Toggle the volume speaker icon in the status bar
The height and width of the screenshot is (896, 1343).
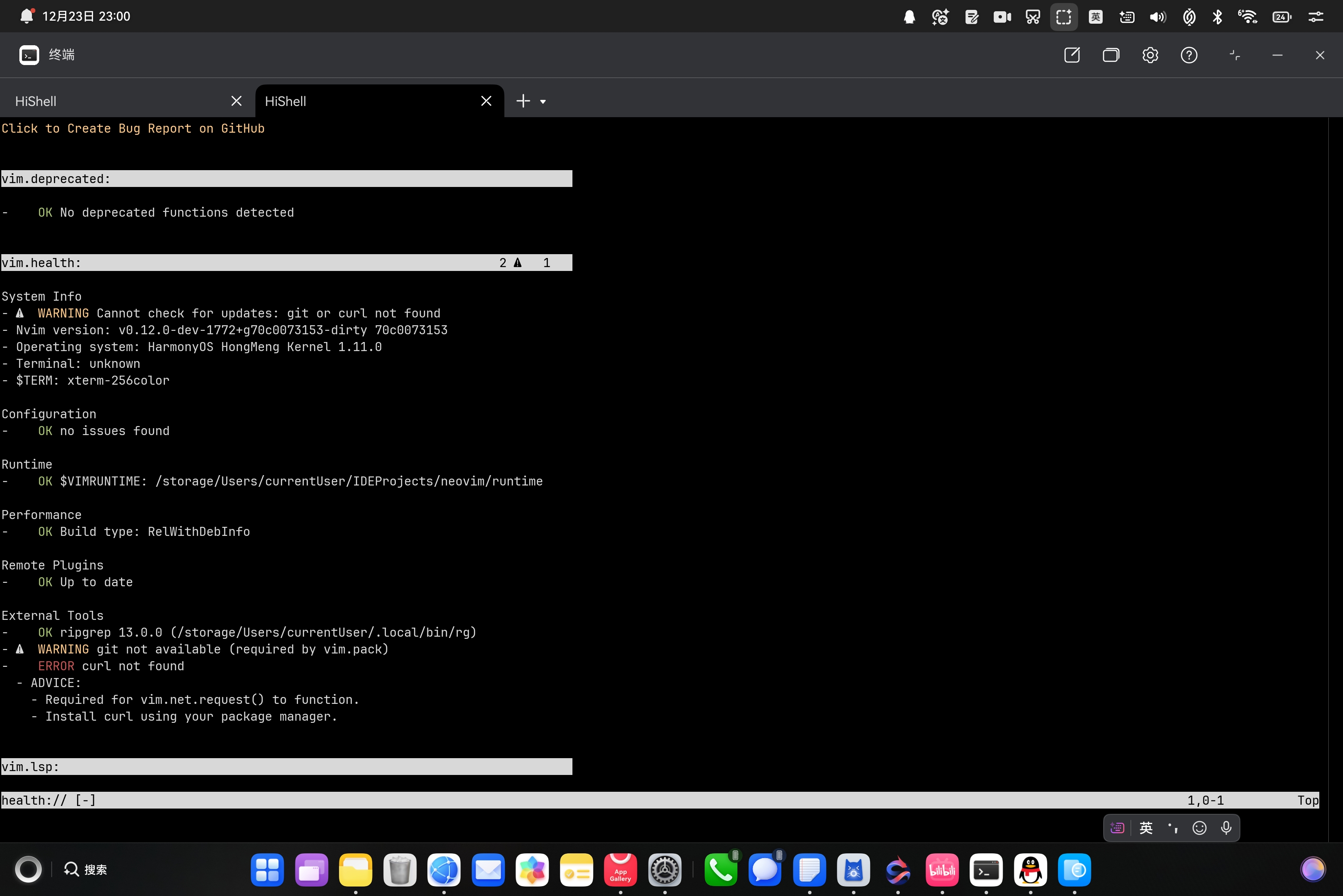(x=1157, y=16)
